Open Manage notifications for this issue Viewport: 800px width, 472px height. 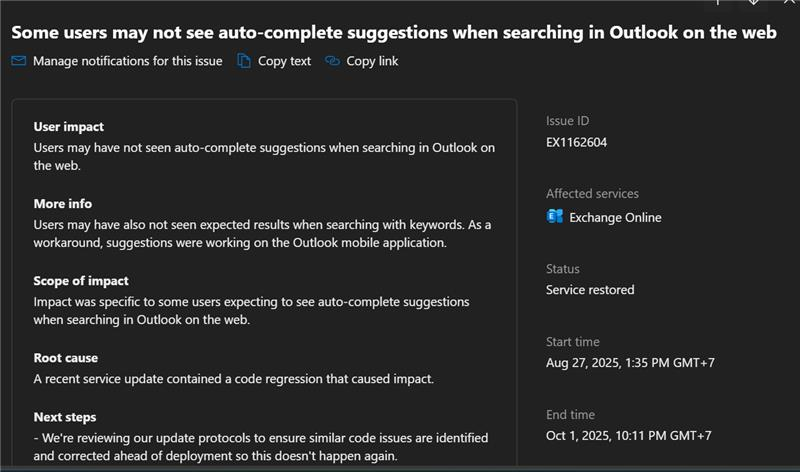(127, 61)
